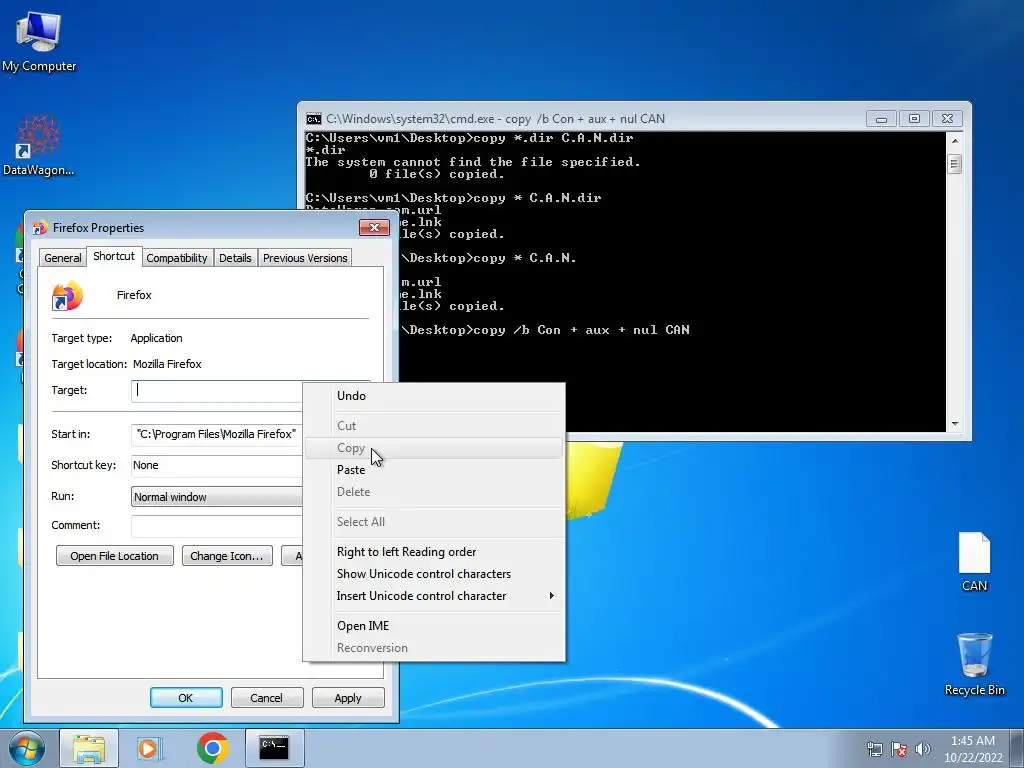Click OK in Firefox Properties

pos(186,697)
